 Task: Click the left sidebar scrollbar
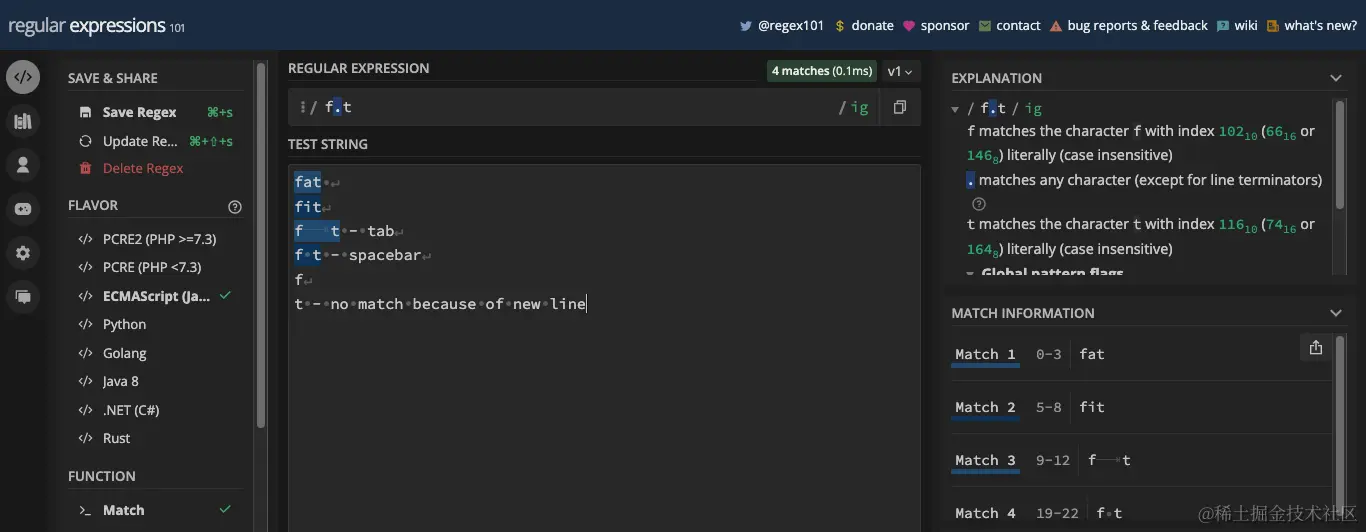(x=261, y=245)
